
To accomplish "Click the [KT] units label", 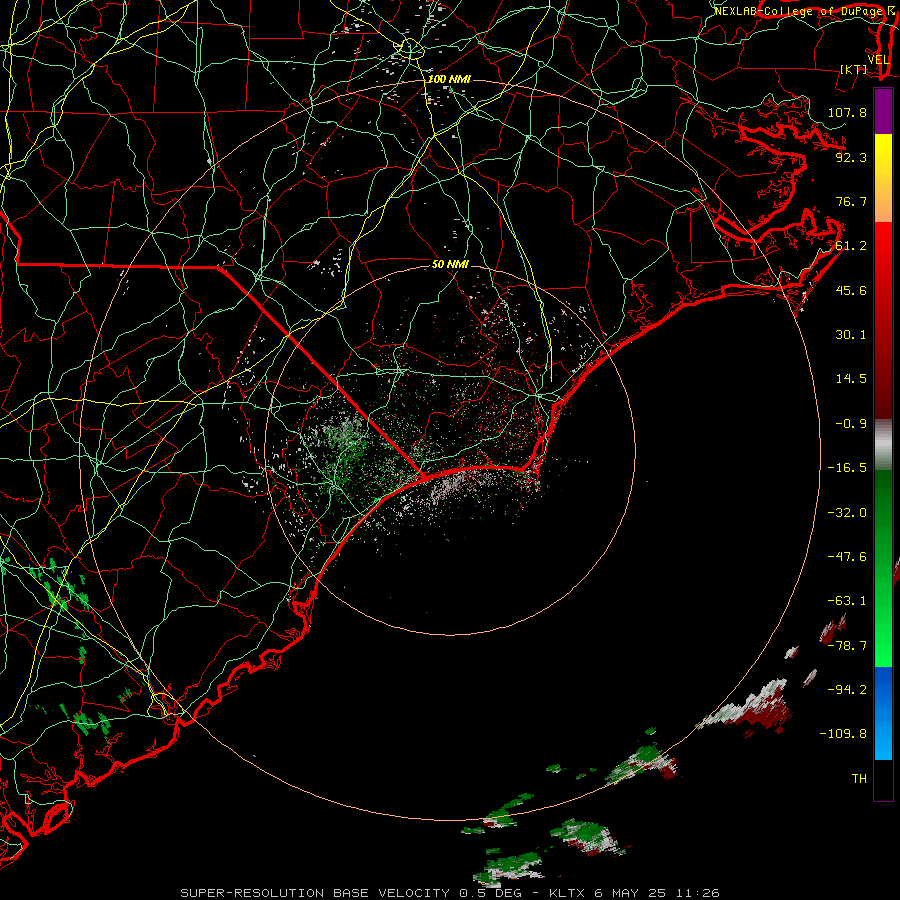I will coord(854,69).
